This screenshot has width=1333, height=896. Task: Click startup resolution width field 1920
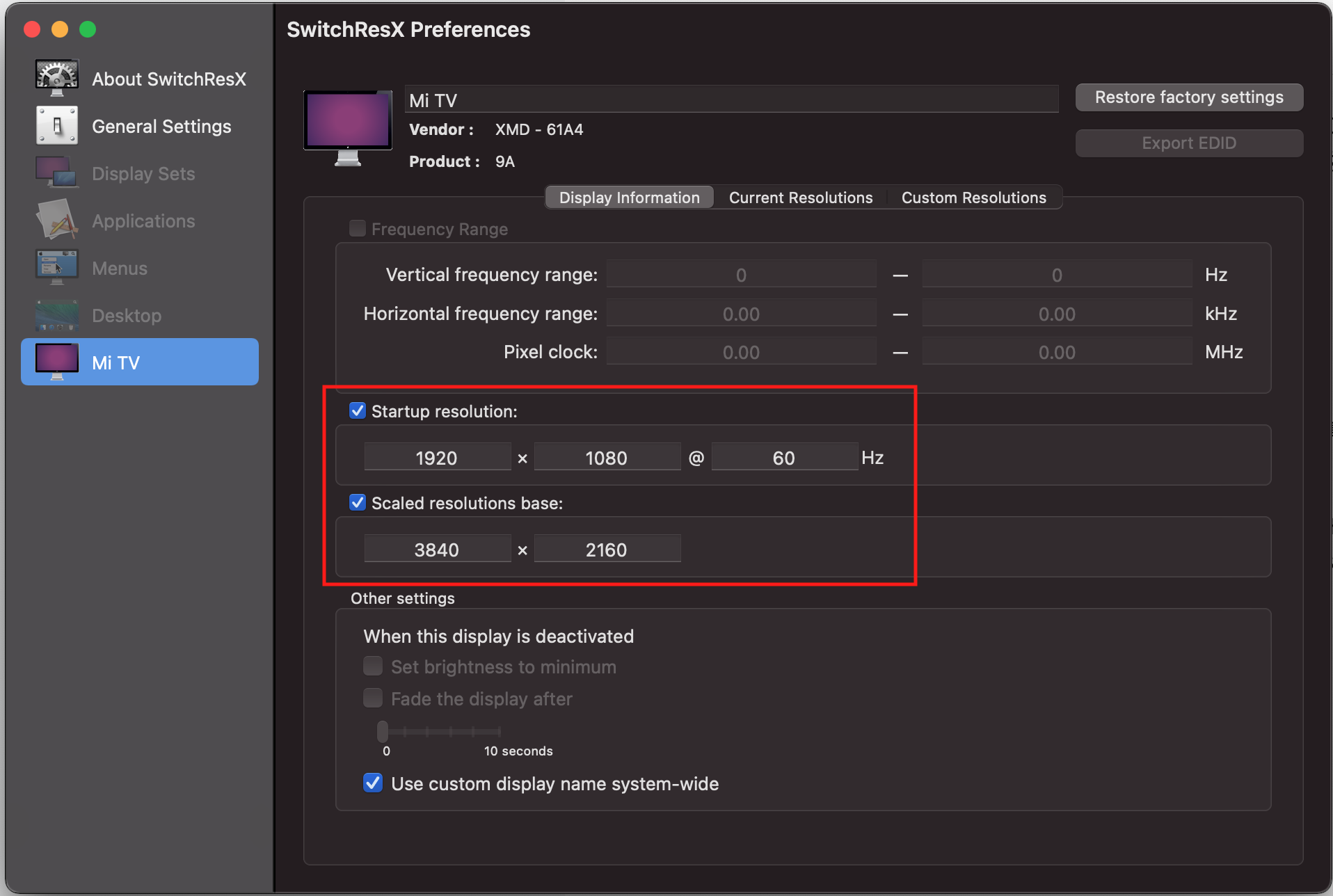(x=437, y=457)
